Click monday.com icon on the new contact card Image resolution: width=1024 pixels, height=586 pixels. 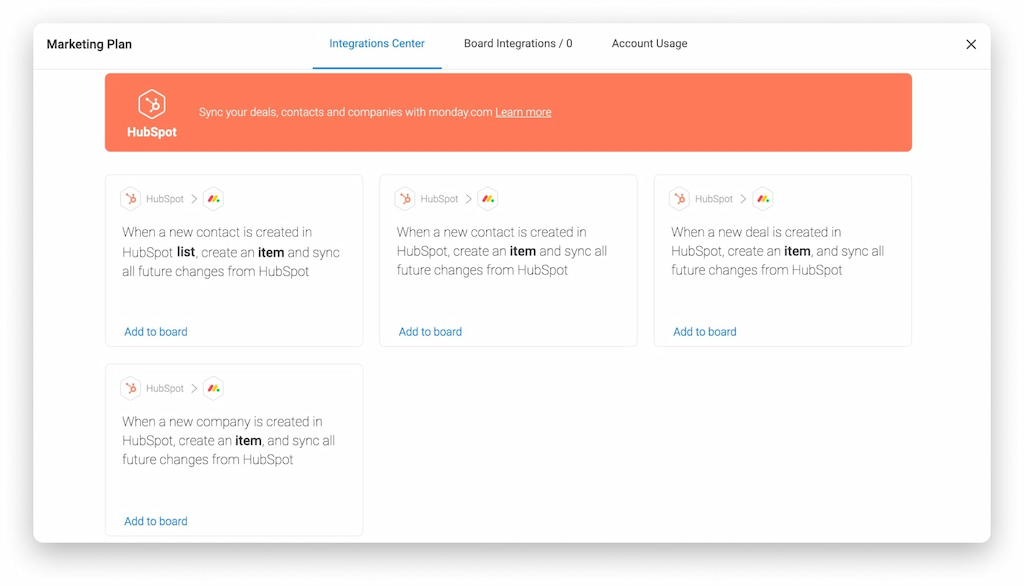click(x=487, y=199)
